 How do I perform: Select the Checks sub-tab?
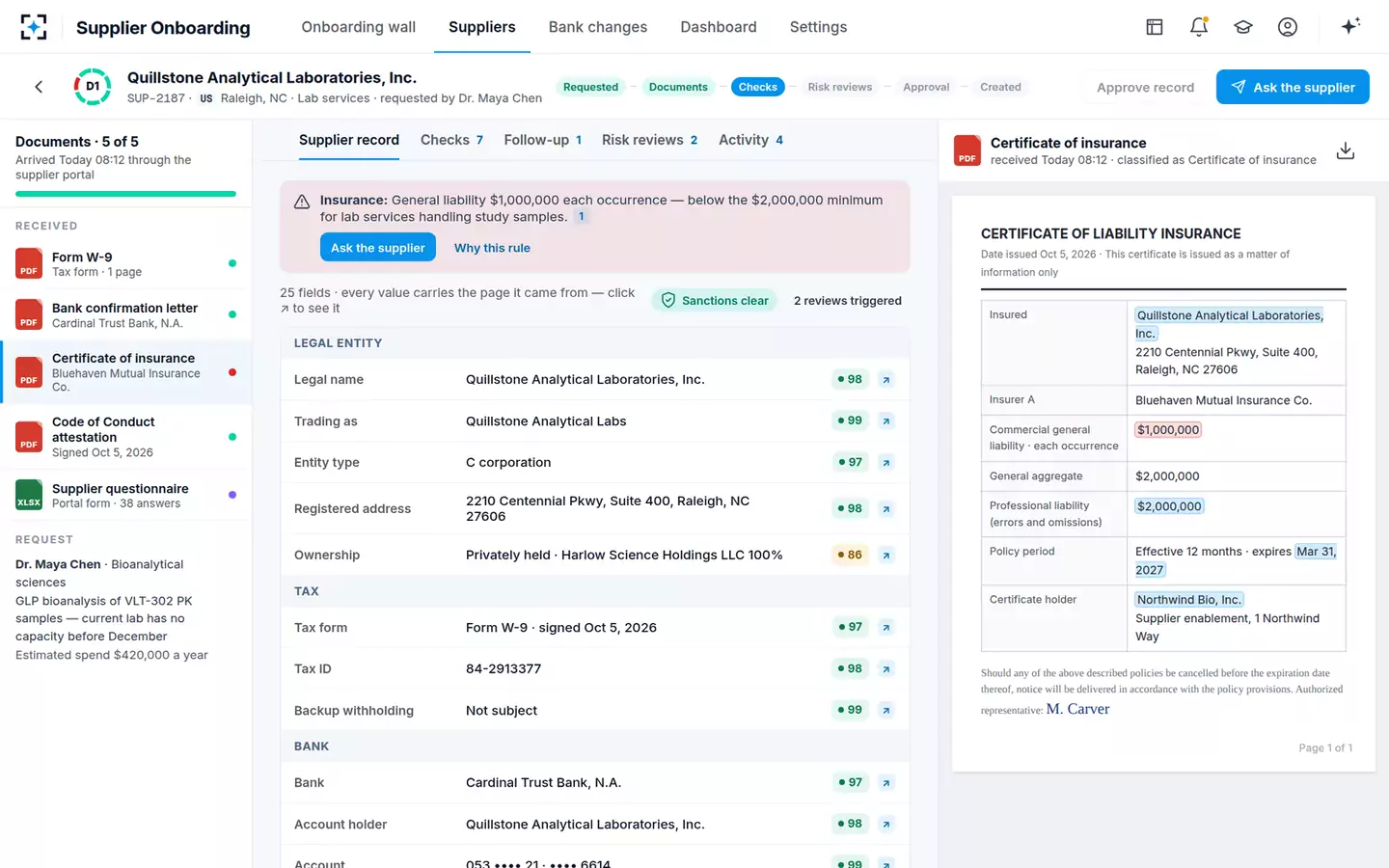[x=451, y=140]
